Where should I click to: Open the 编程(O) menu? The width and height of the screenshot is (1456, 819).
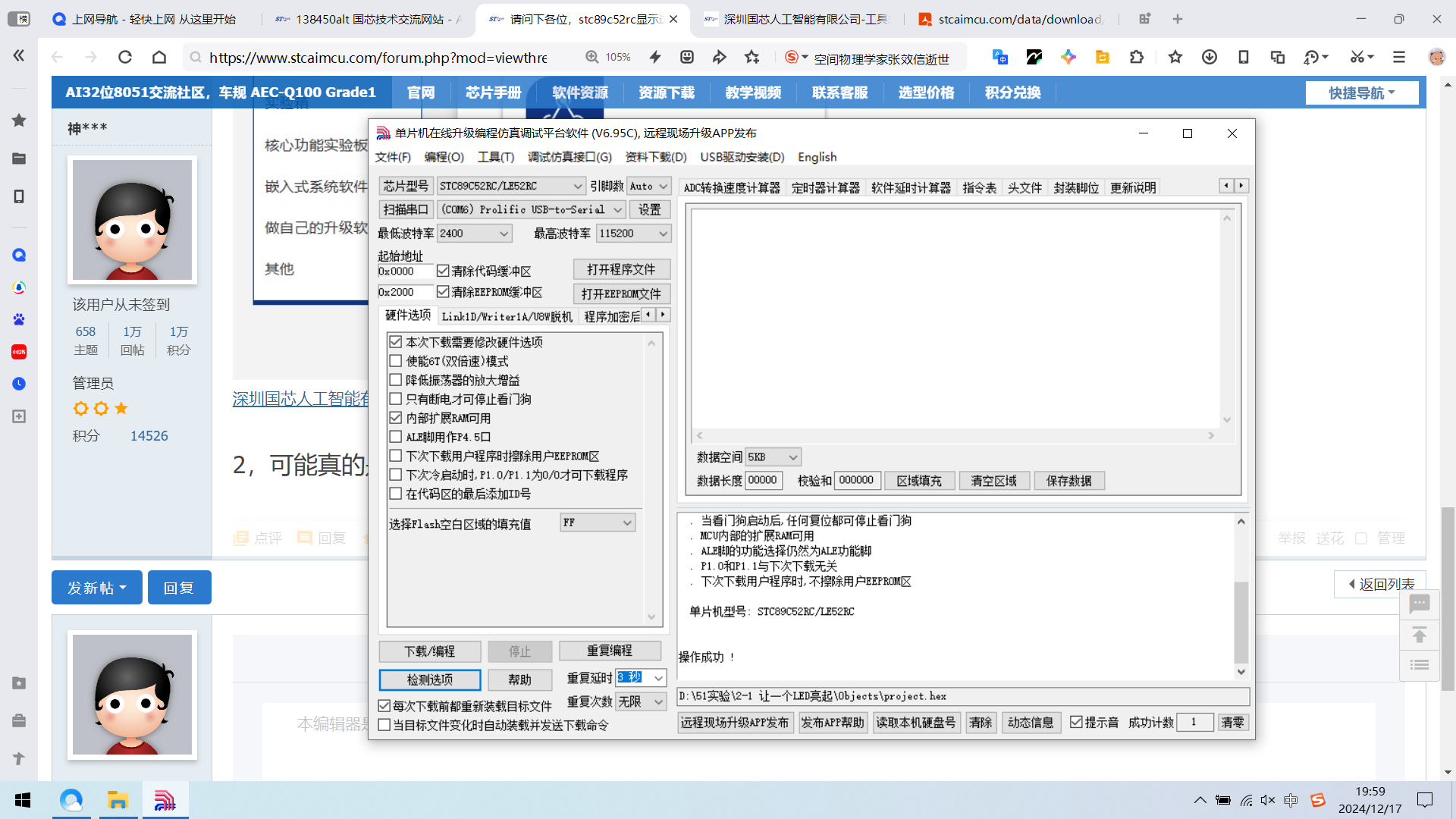444,157
